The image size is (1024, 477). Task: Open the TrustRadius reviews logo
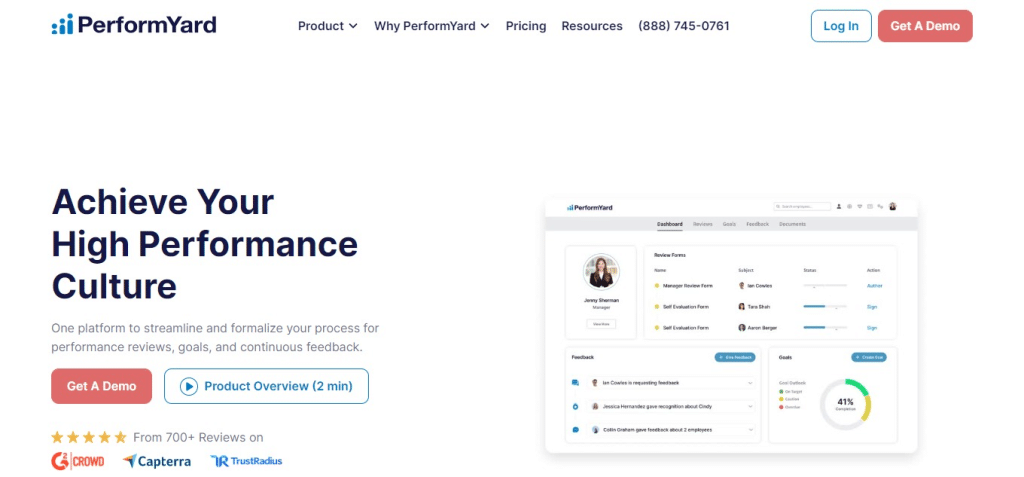coord(246,461)
